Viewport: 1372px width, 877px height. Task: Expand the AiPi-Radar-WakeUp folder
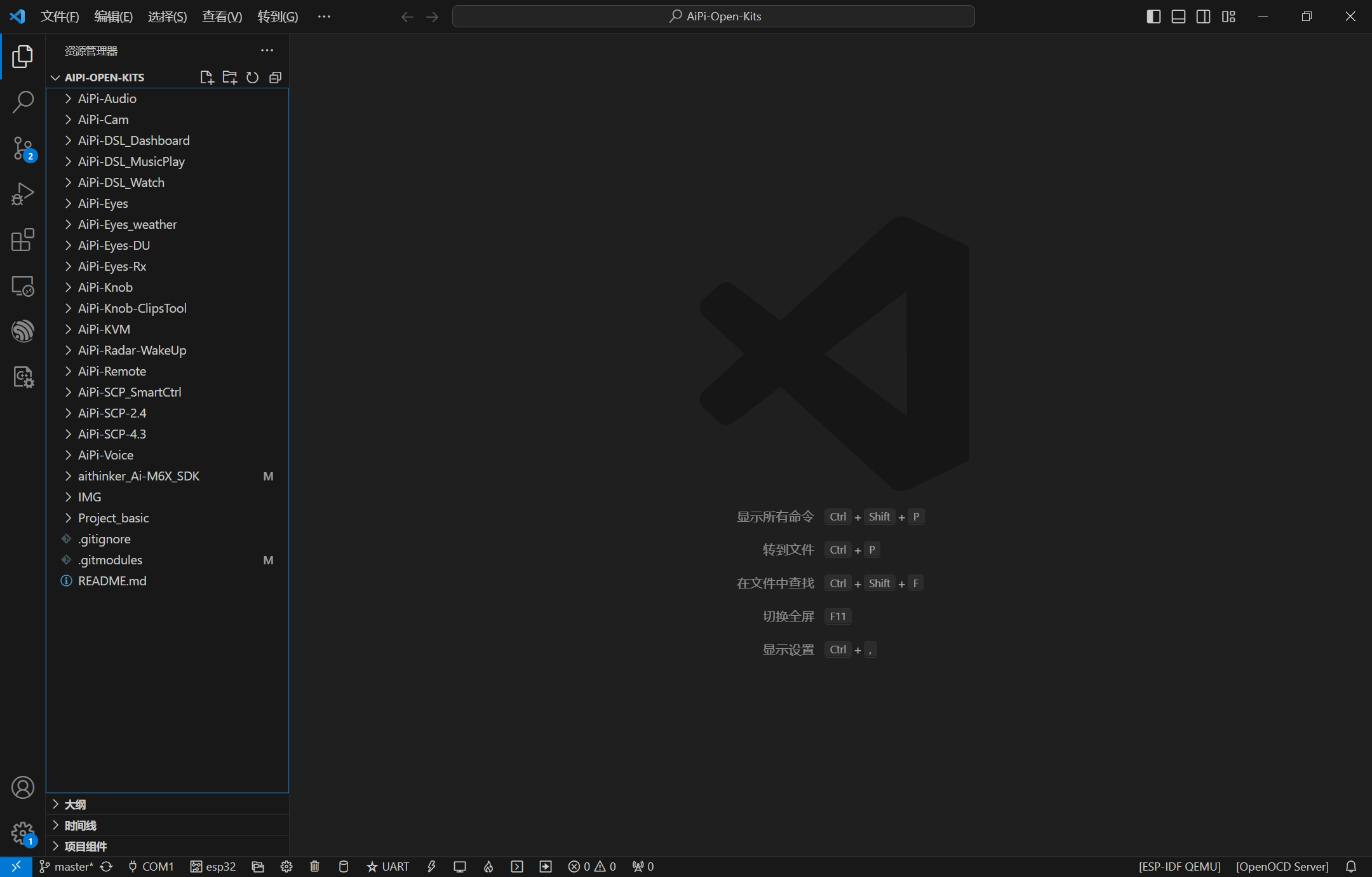168,350
